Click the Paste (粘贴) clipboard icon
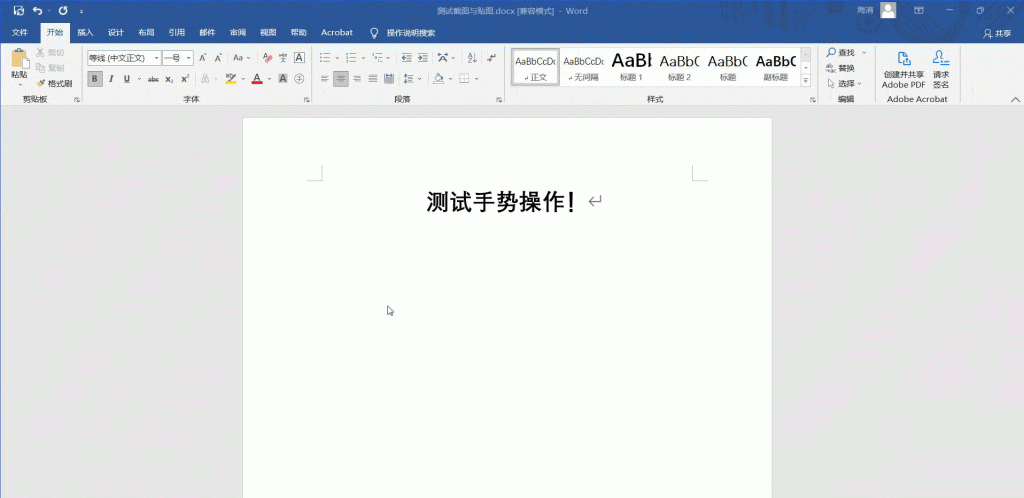The image size is (1024, 498). pyautogui.click(x=20, y=59)
